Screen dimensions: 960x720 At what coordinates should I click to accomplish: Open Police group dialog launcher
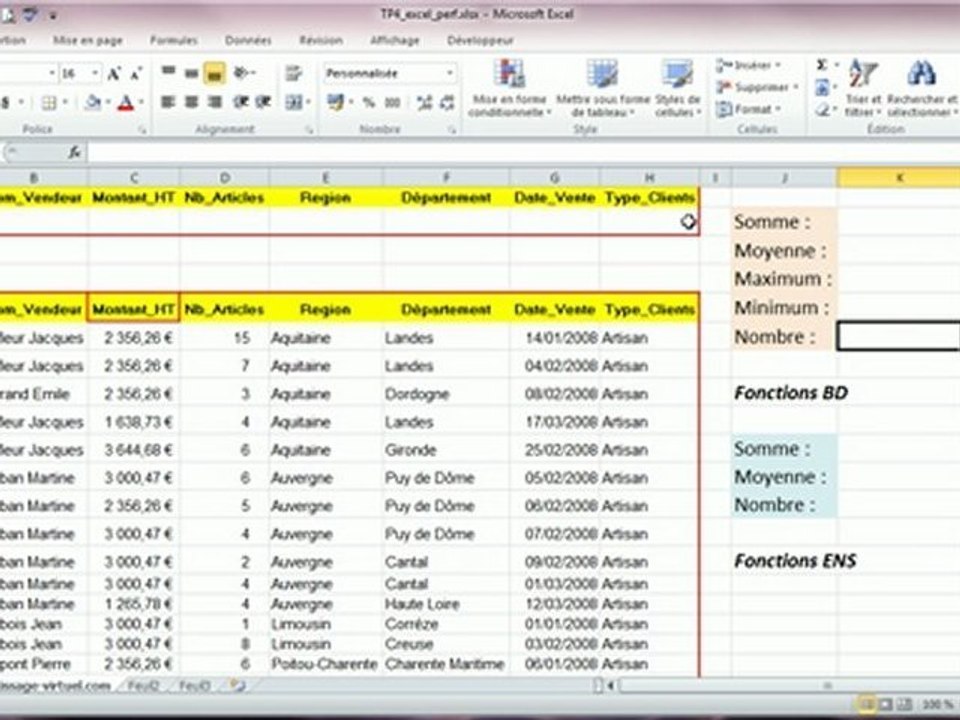point(142,130)
